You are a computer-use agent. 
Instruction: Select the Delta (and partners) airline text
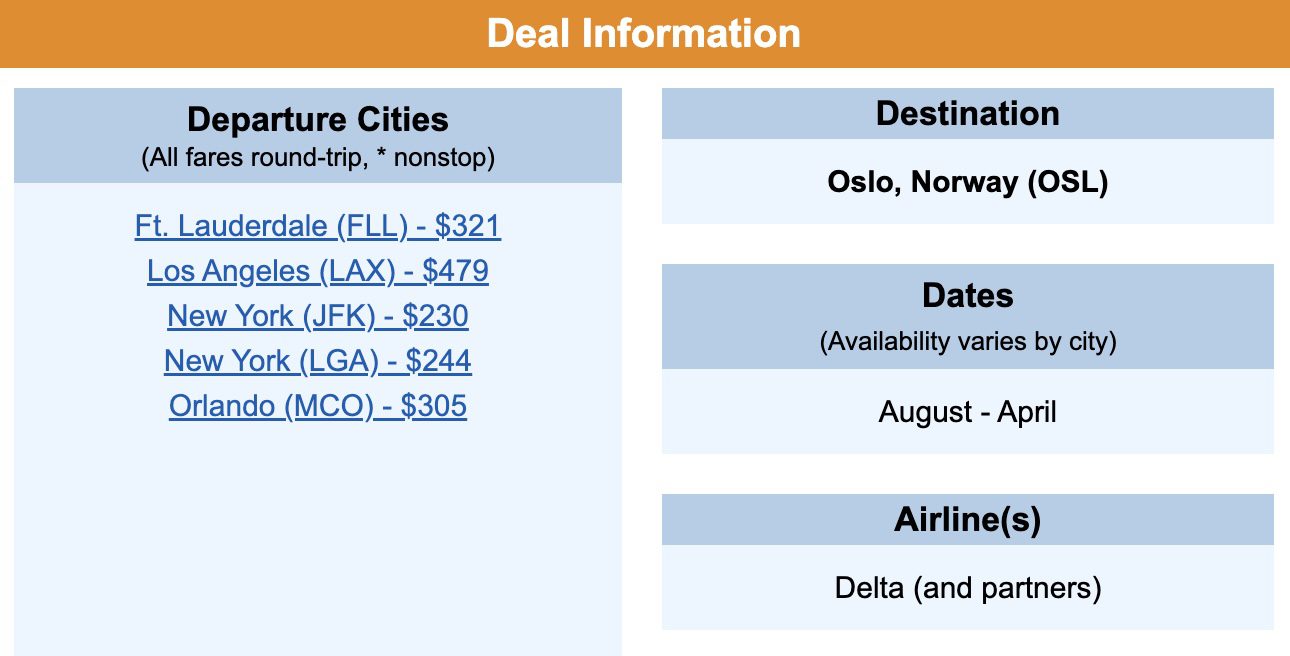(x=968, y=589)
